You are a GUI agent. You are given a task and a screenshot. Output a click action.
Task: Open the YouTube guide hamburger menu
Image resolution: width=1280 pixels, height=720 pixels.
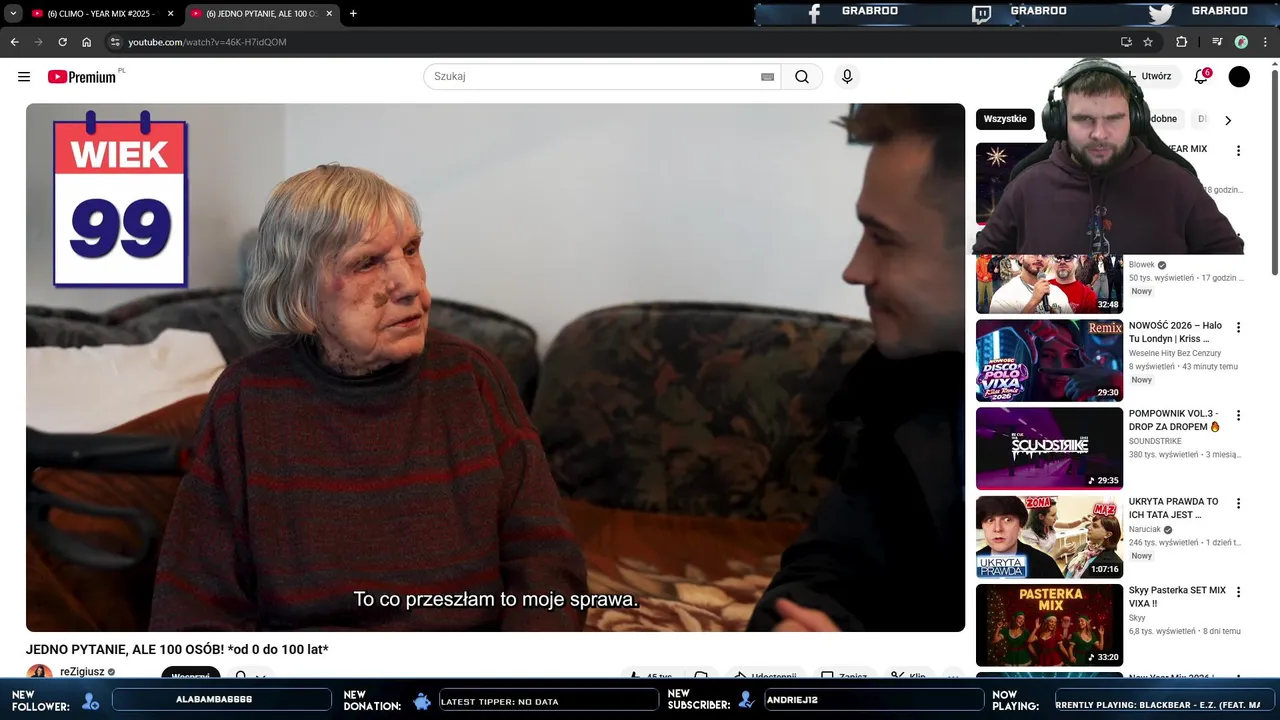(x=24, y=77)
